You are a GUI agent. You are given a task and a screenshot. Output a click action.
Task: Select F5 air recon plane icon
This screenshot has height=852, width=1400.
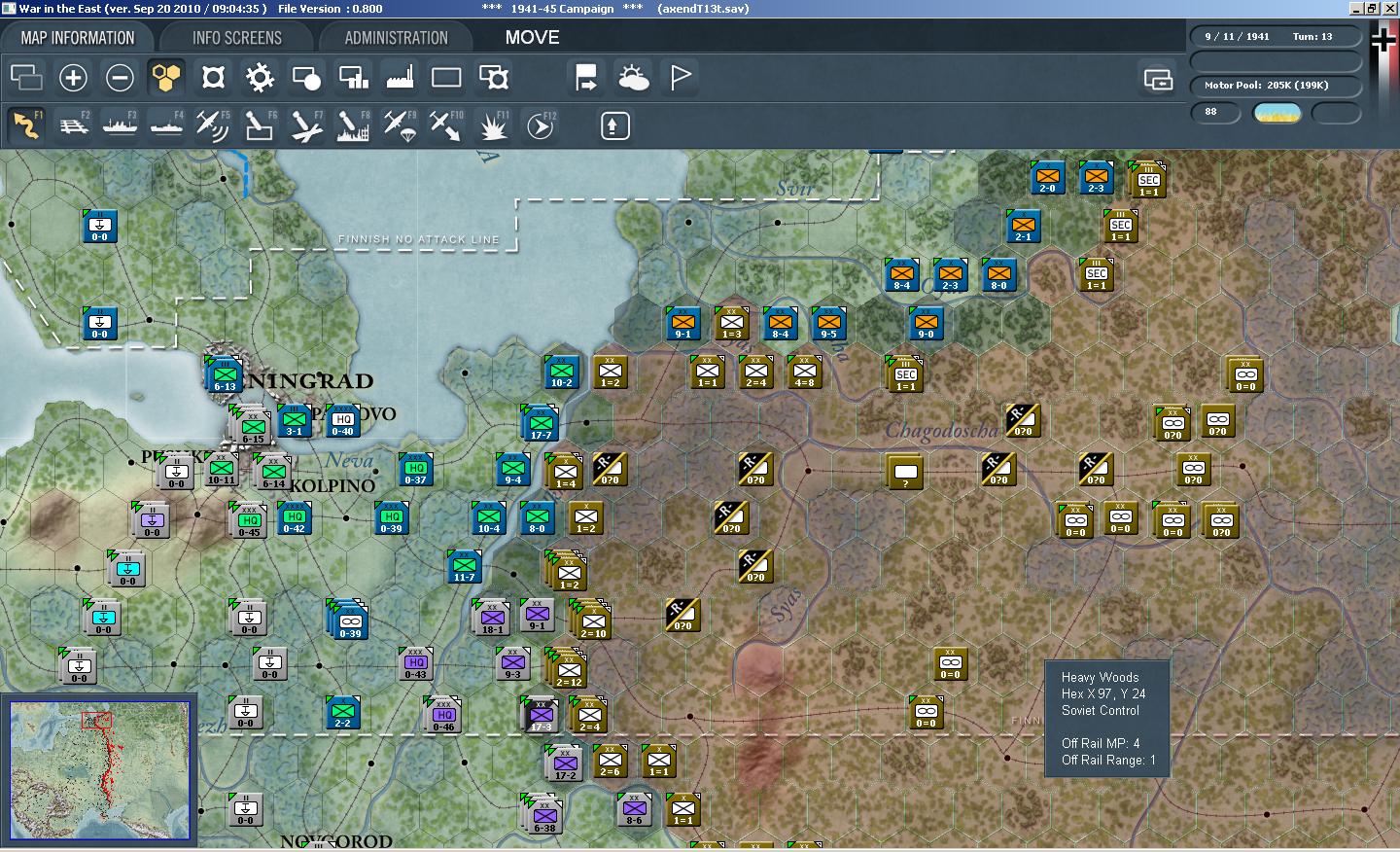coord(213,125)
